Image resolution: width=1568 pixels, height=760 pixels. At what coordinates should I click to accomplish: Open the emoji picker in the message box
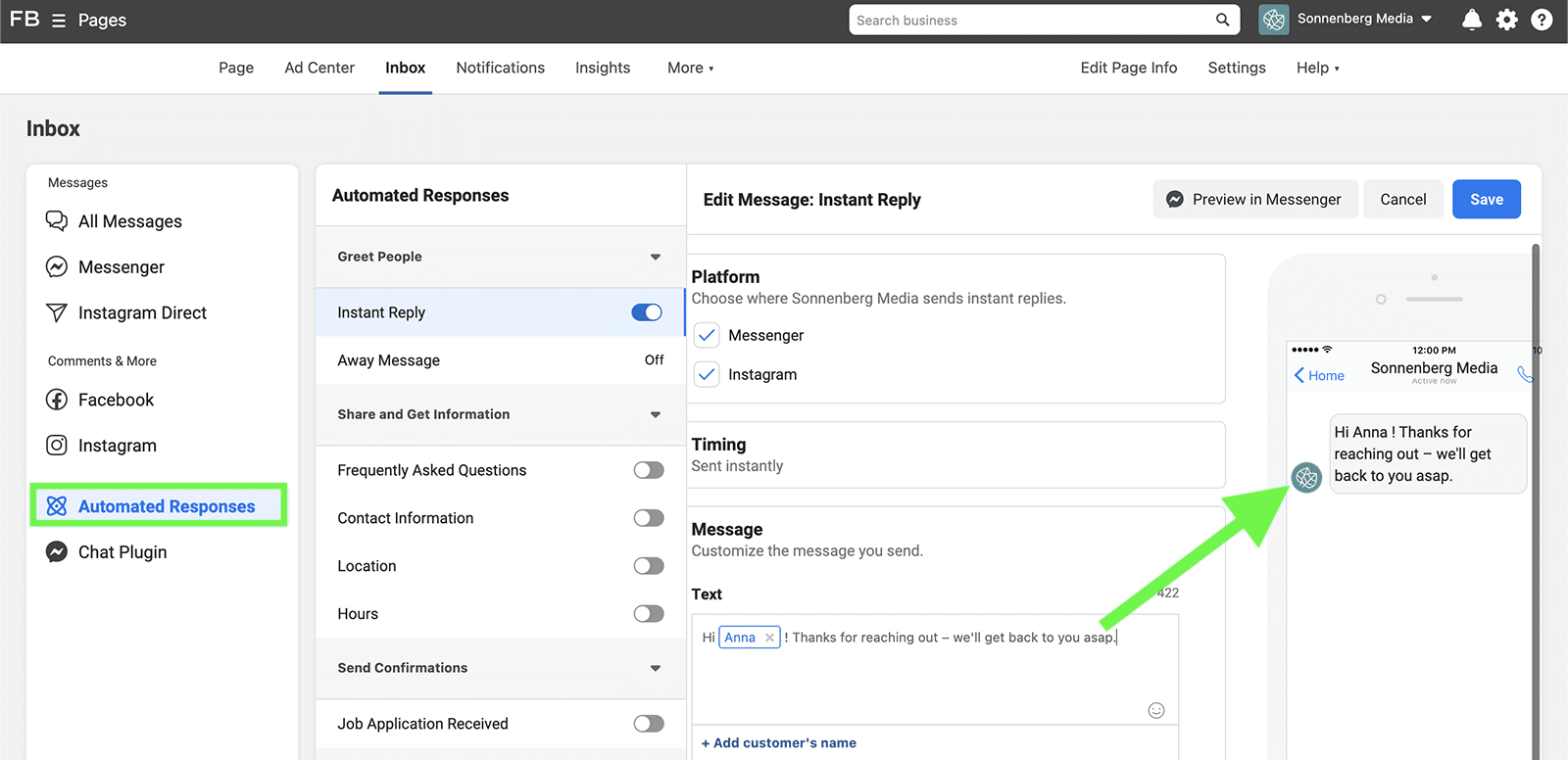pos(1156,710)
